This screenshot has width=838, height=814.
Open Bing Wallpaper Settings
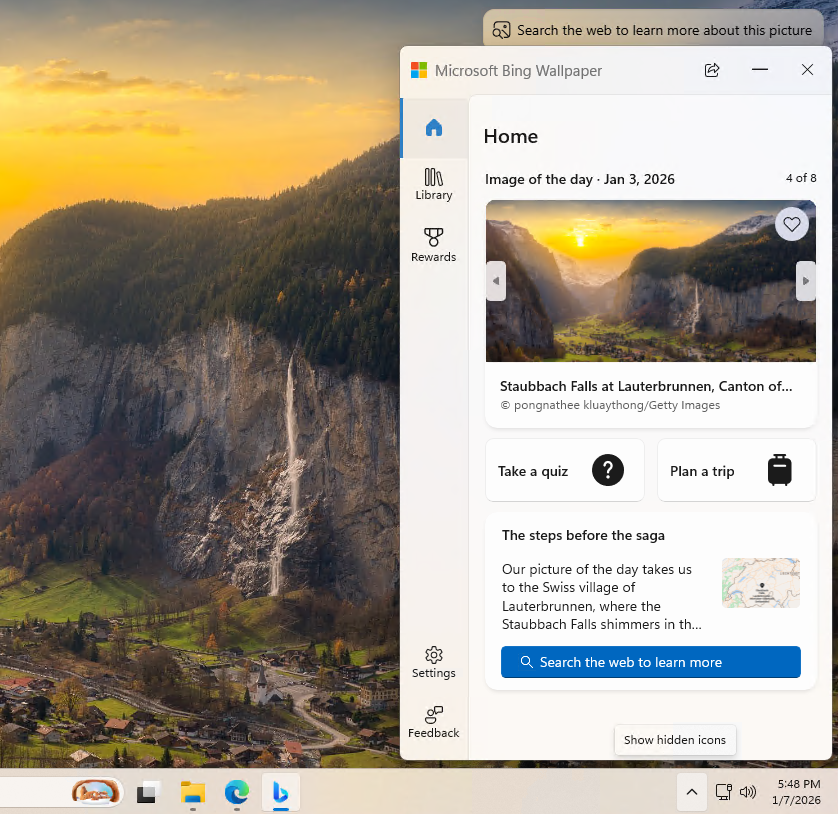[x=433, y=662]
